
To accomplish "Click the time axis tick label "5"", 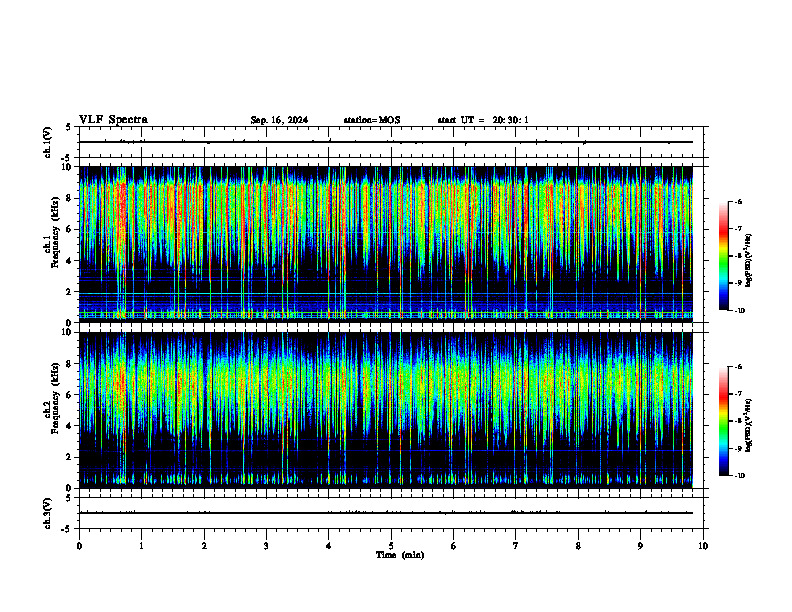I will click(x=391, y=546).
